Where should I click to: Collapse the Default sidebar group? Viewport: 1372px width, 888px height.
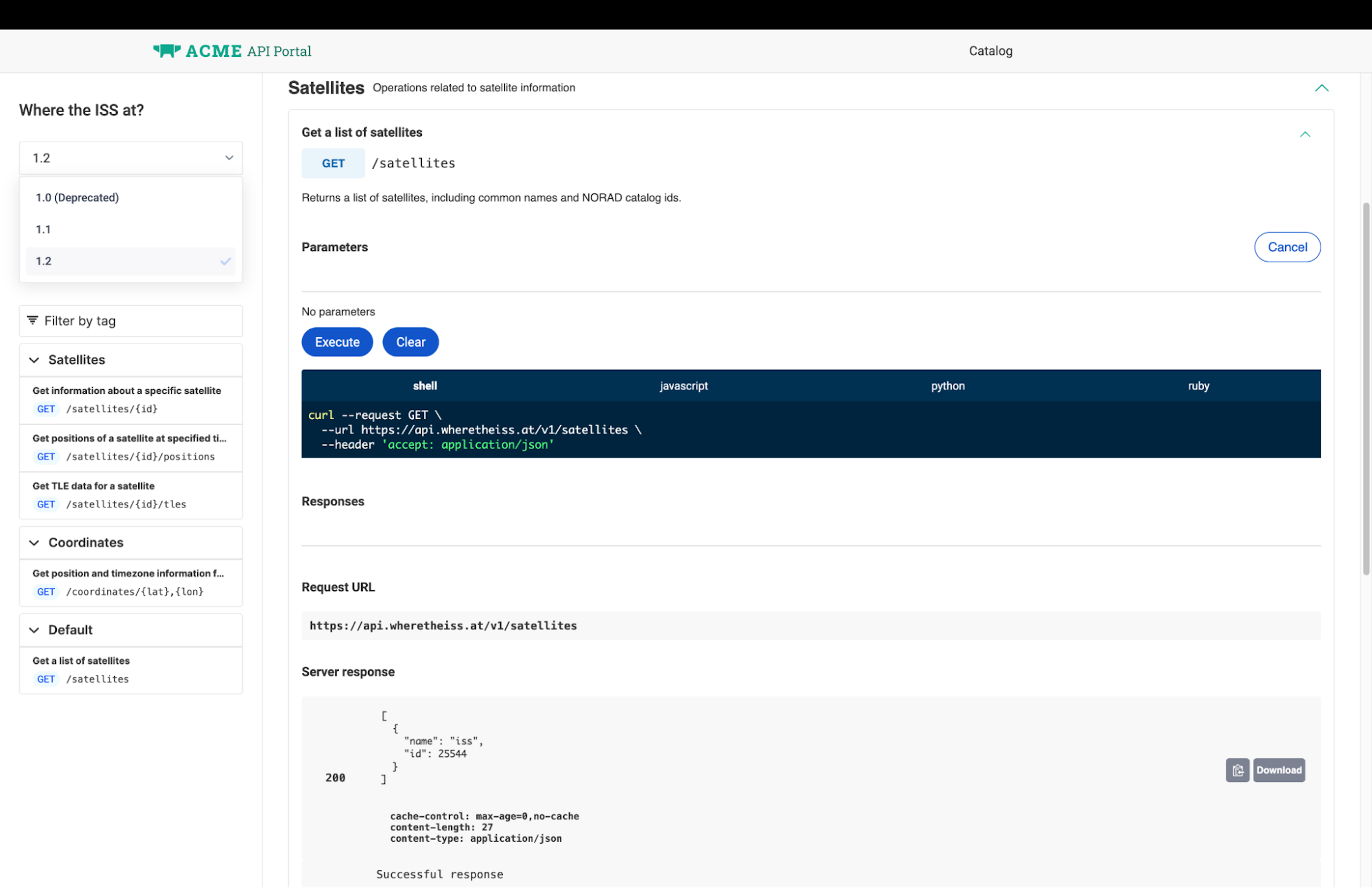tap(34, 630)
